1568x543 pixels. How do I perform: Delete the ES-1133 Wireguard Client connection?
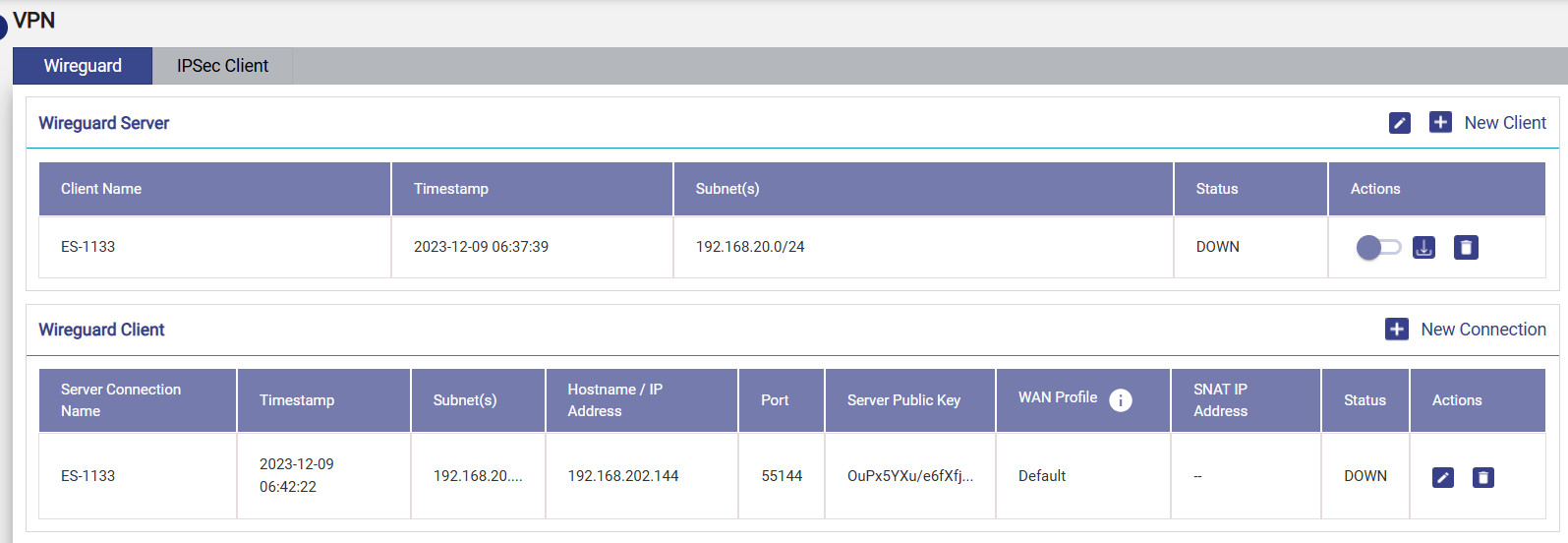[x=1482, y=477]
